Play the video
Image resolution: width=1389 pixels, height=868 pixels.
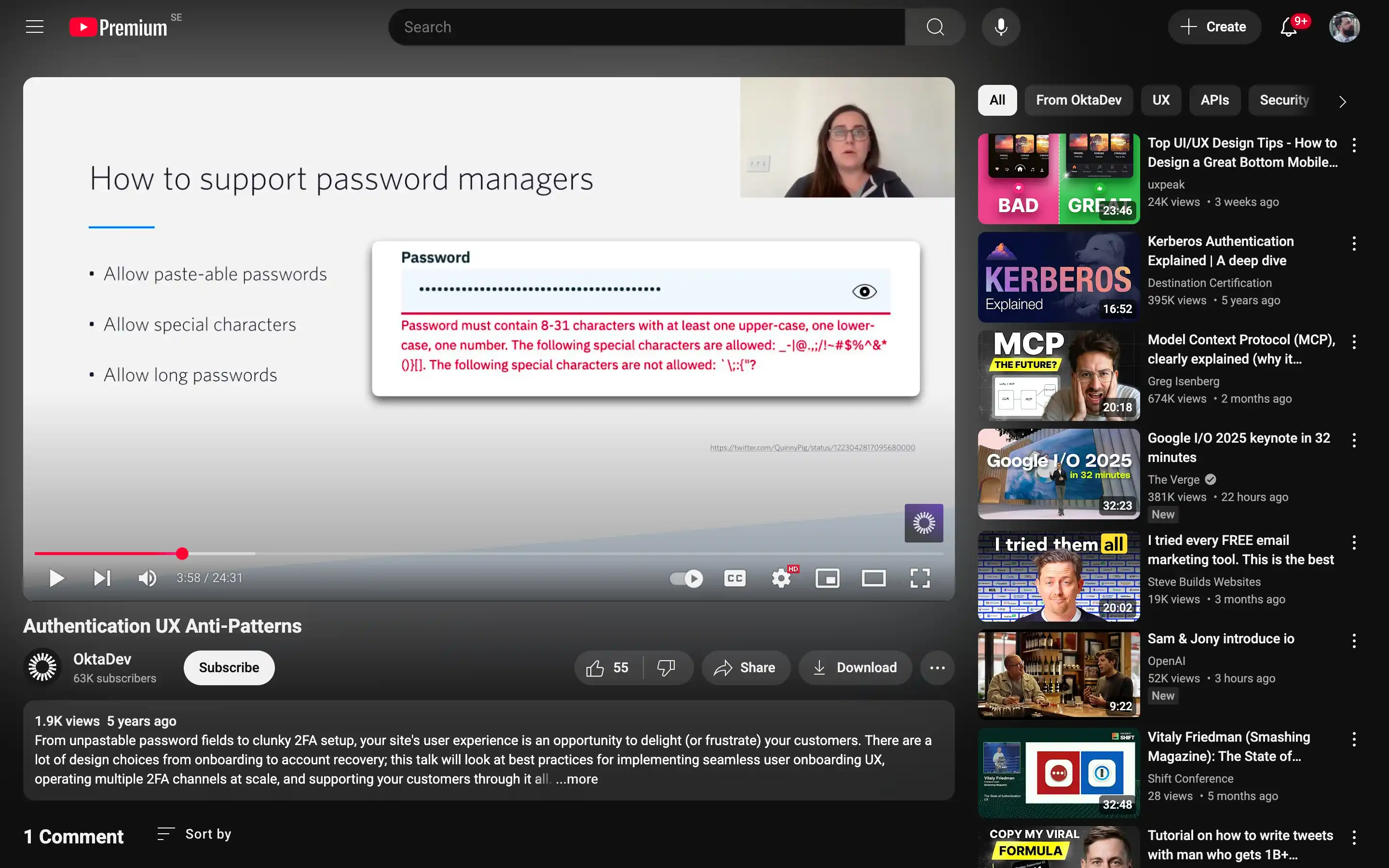(56, 578)
